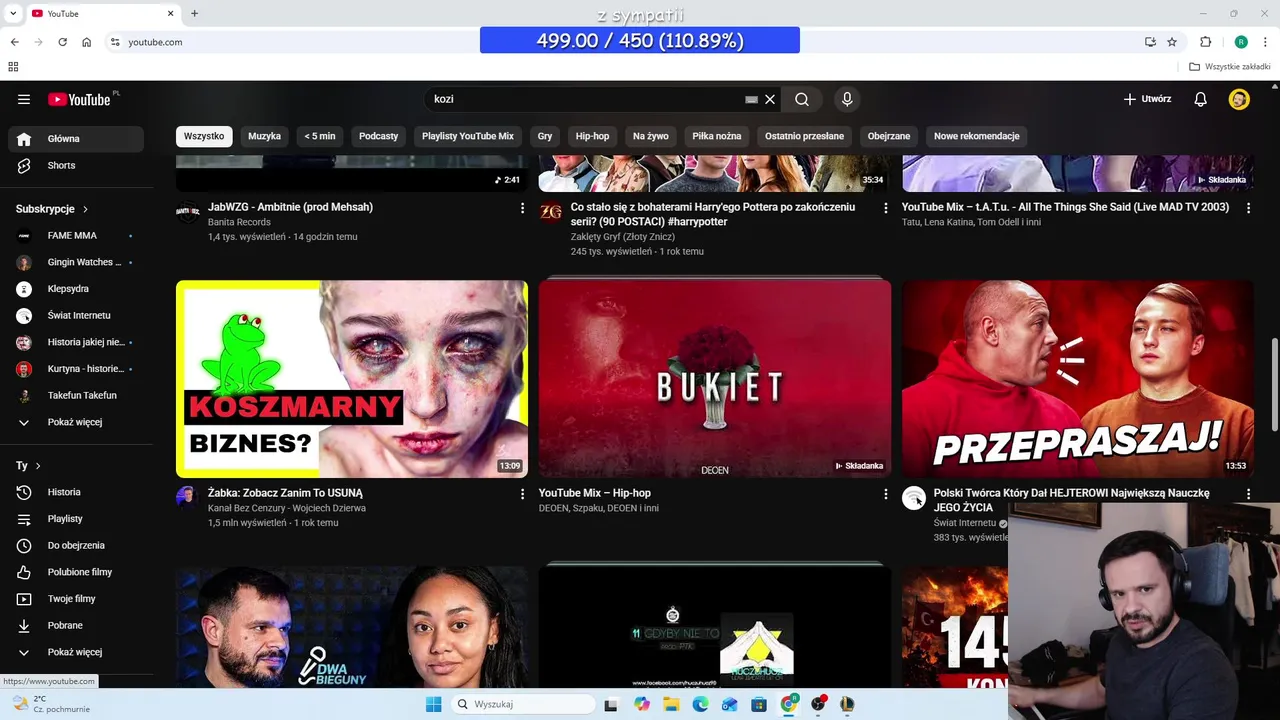Open options menu for Żabka video
This screenshot has width=1280, height=720.
522,494
